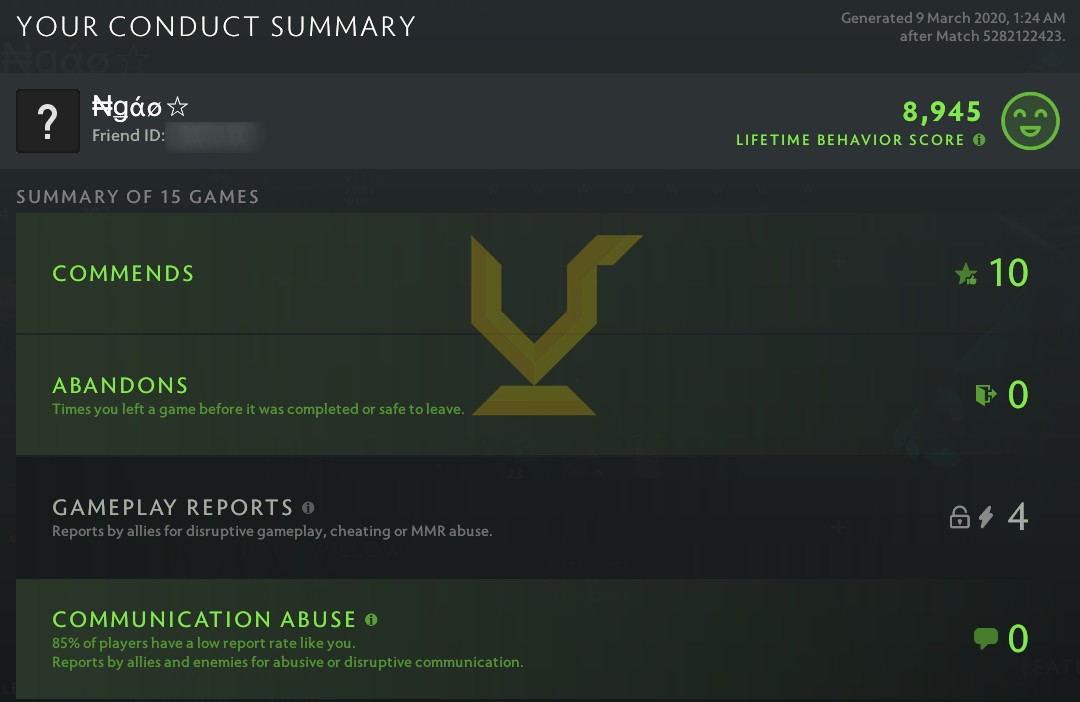
Task: Open the Commends row heading
Action: coord(123,274)
